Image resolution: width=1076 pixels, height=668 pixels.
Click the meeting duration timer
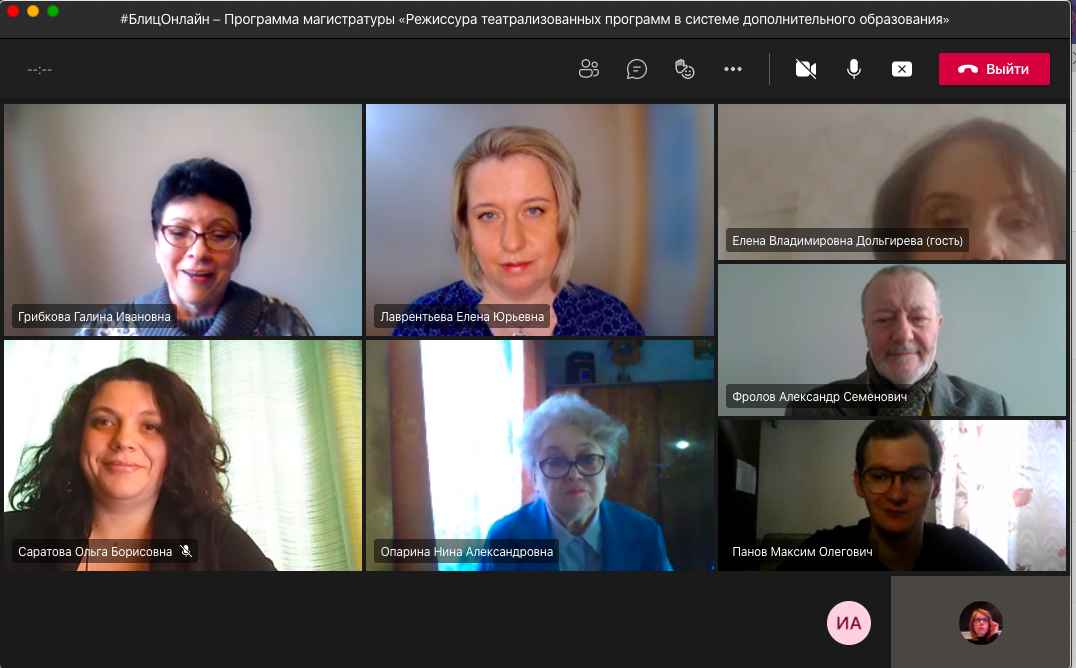pyautogui.click(x=40, y=70)
